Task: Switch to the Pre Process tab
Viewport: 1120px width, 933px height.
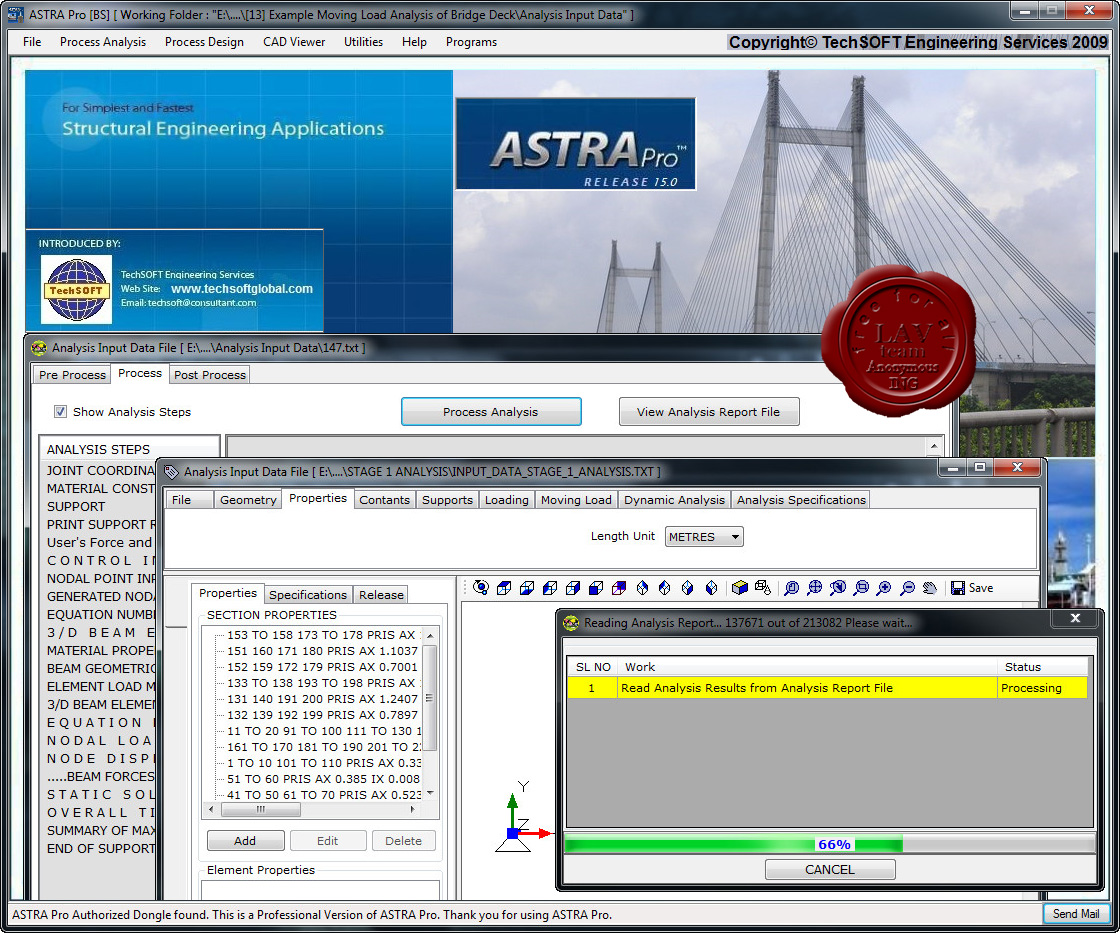Action: coord(72,374)
